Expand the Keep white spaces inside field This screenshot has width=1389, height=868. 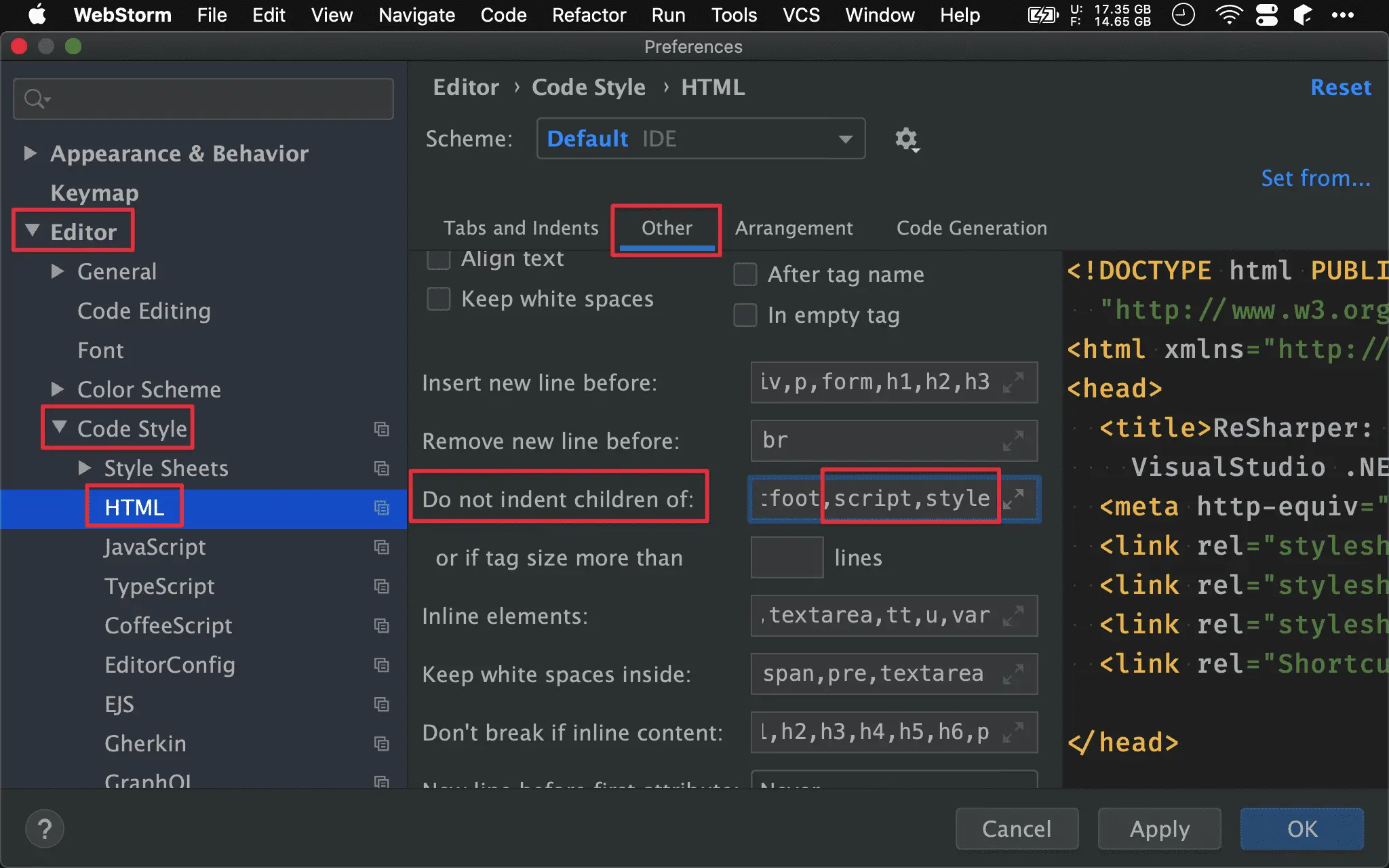1013,674
